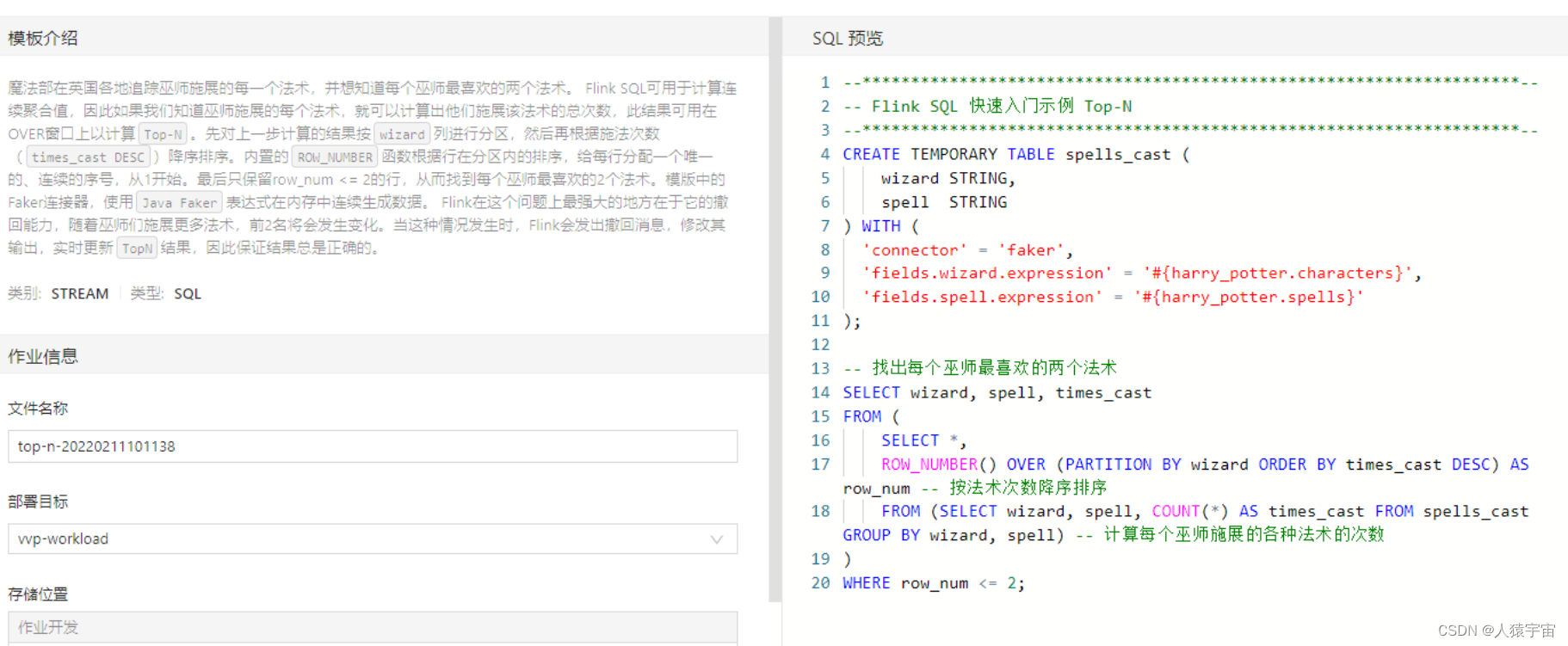Image resolution: width=1568 pixels, height=646 pixels.
Task: Click the file name input top-n-20220211101138
Action: click(373, 446)
